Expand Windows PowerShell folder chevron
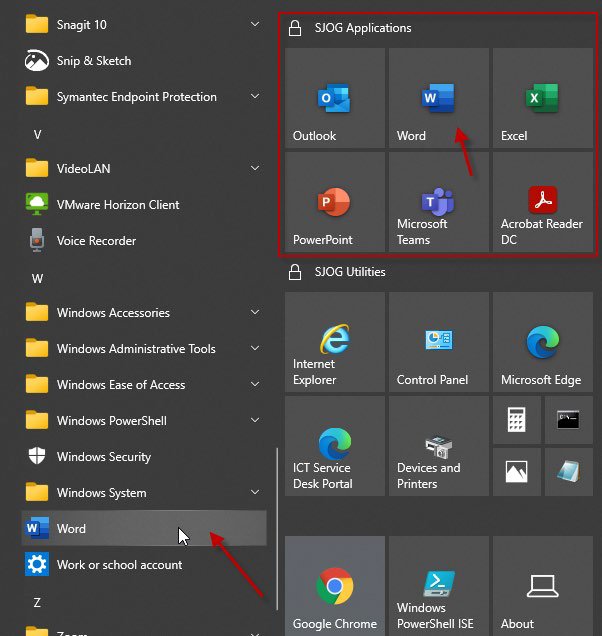This screenshot has width=602, height=636. 255,420
